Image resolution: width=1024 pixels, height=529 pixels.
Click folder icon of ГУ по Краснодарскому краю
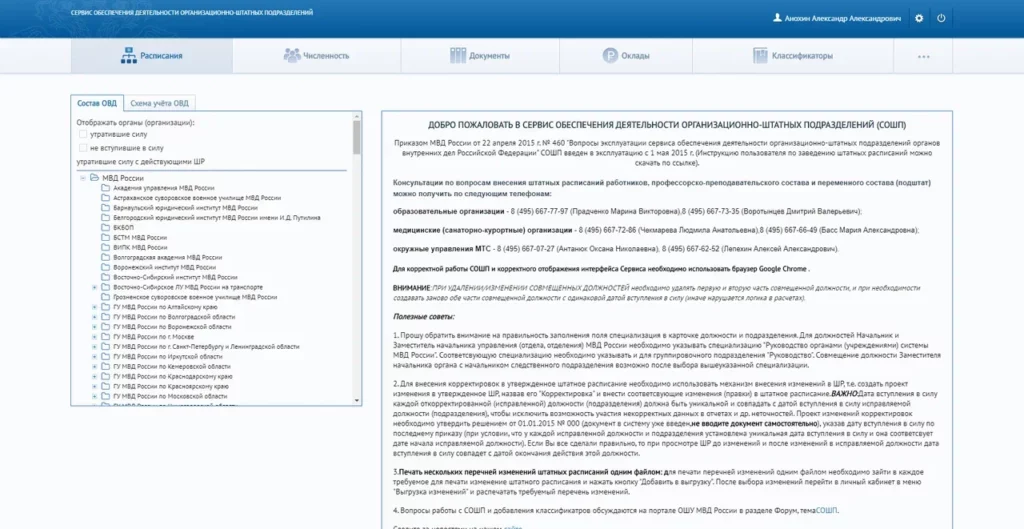click(x=105, y=377)
